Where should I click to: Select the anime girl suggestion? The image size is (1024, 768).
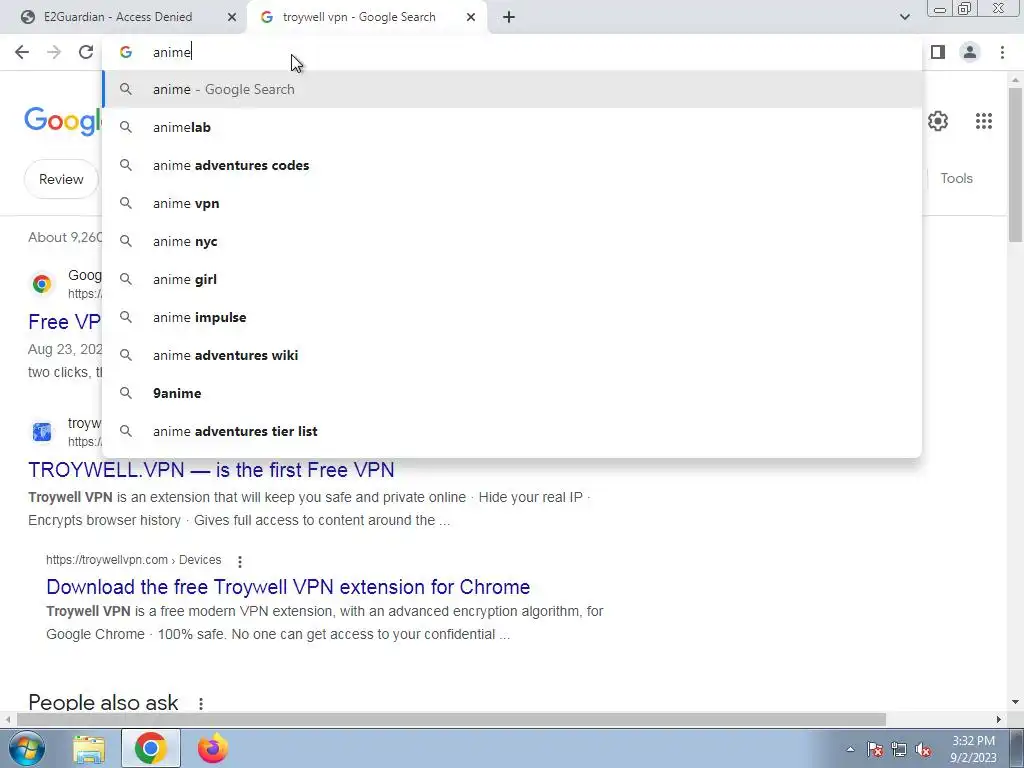513,279
